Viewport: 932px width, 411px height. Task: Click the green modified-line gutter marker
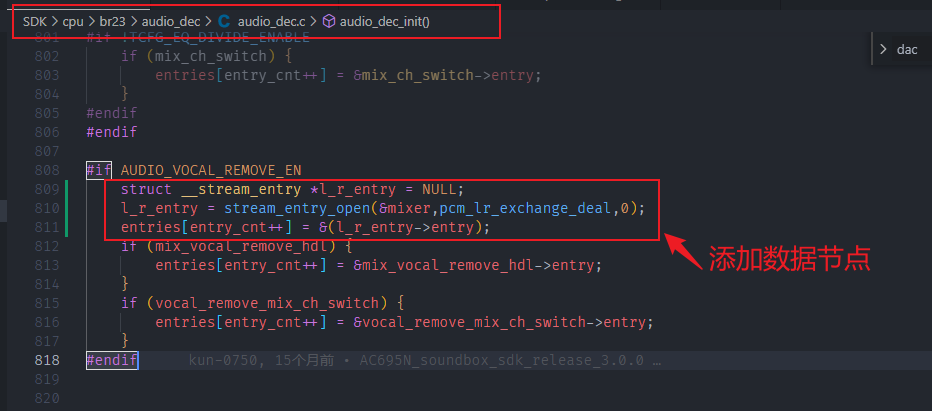tap(66, 208)
